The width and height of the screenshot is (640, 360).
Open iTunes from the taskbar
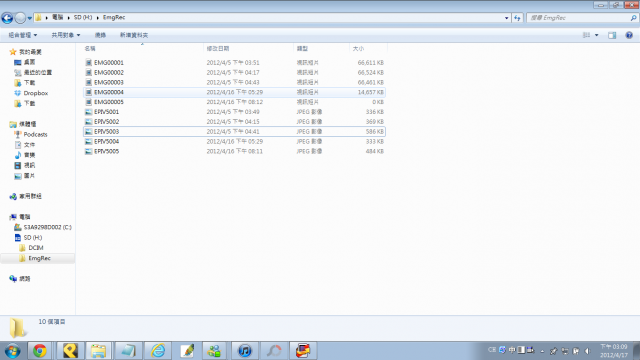(244, 351)
